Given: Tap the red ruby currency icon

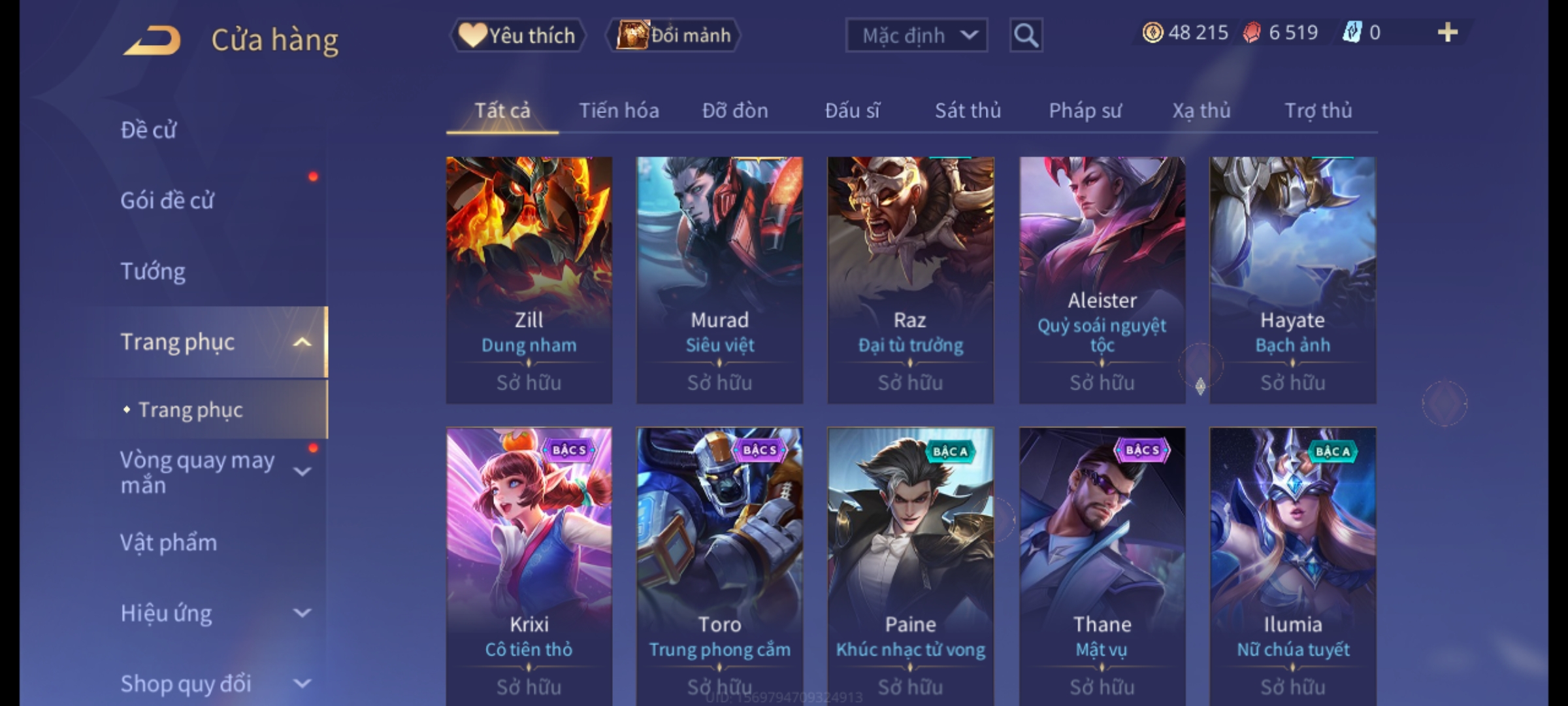Looking at the screenshot, I should (x=1251, y=33).
